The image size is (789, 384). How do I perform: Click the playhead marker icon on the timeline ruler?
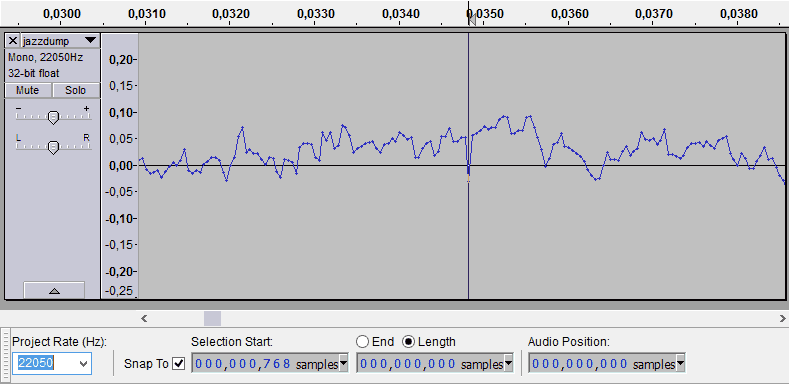click(x=471, y=19)
